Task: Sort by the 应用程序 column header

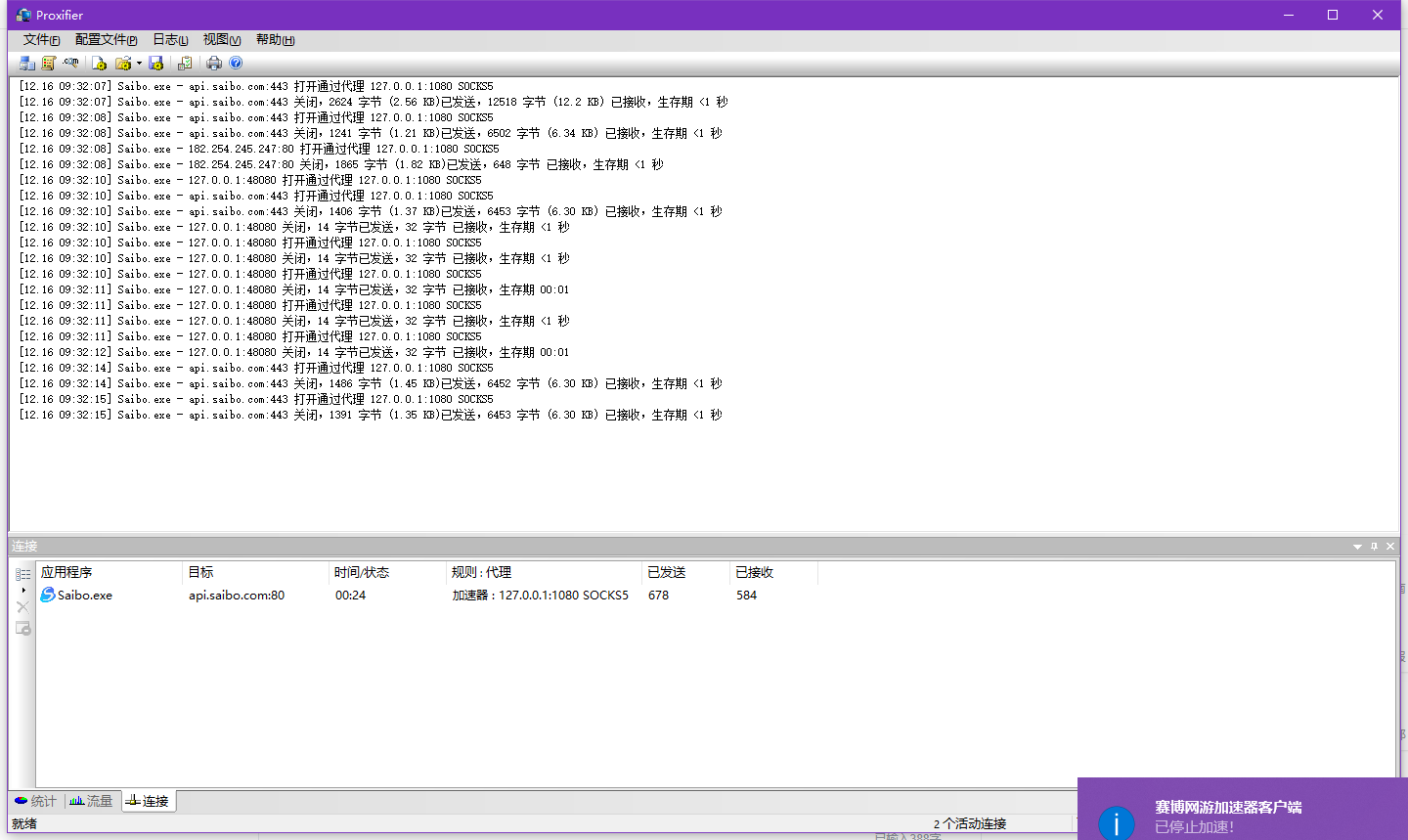Action: [110, 572]
